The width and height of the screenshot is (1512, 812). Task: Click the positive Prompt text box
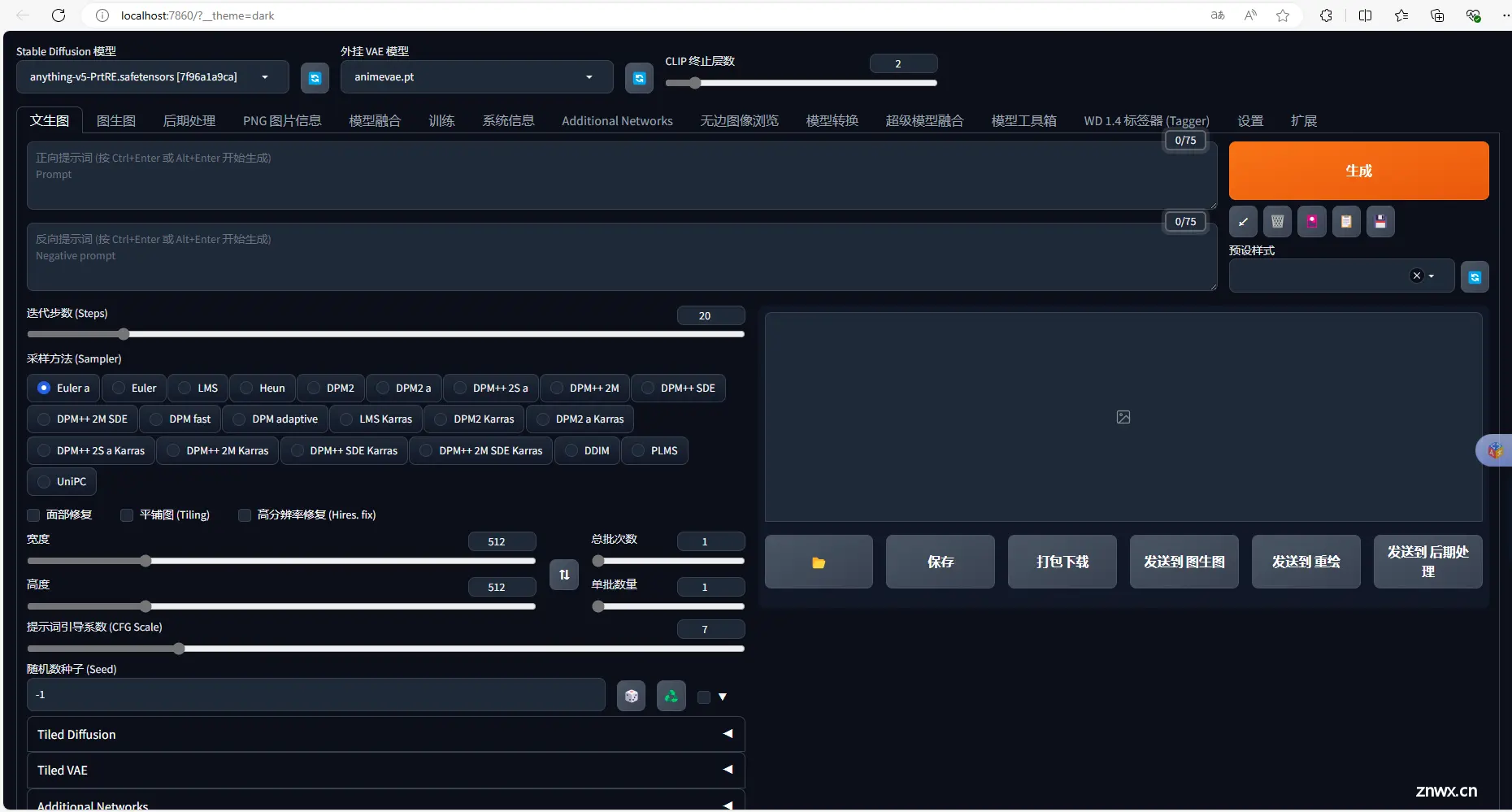pyautogui.click(x=622, y=176)
